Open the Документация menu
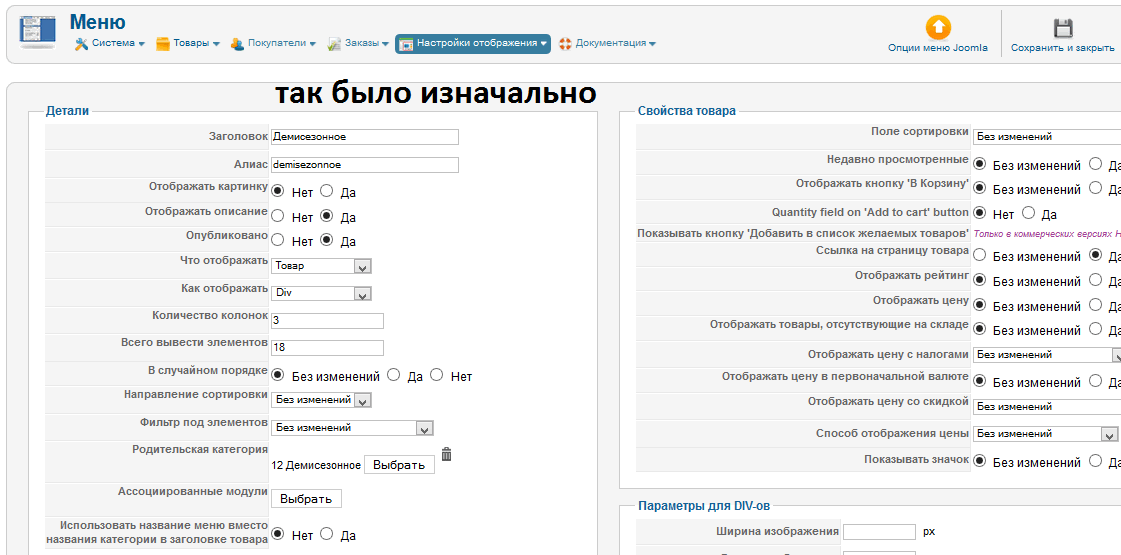This screenshot has width=1121, height=555. [x=607, y=43]
